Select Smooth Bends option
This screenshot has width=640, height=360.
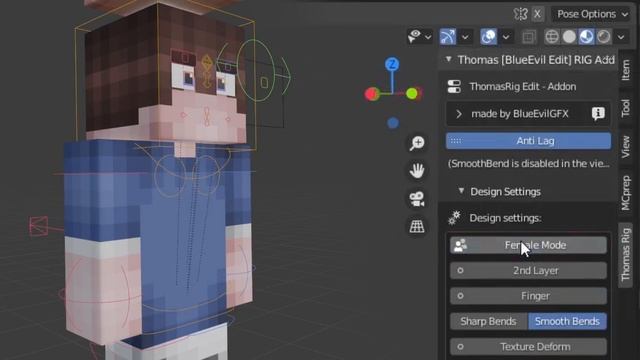[567, 321]
